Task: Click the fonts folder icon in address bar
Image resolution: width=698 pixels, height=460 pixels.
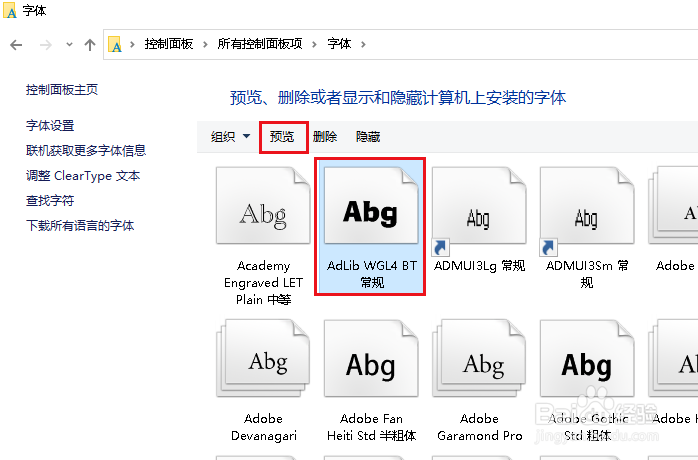Action: point(115,45)
